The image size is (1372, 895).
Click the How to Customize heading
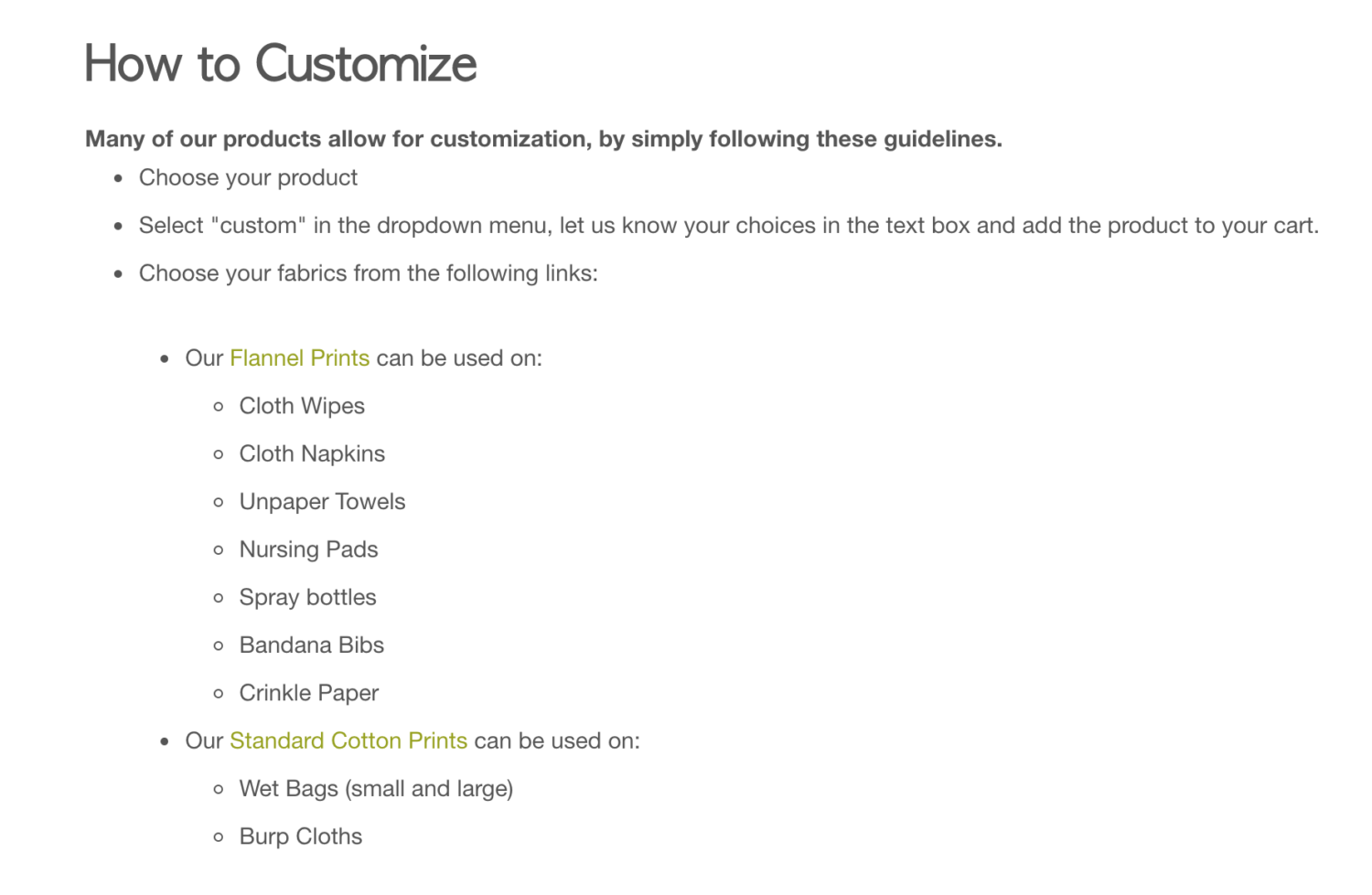281,64
